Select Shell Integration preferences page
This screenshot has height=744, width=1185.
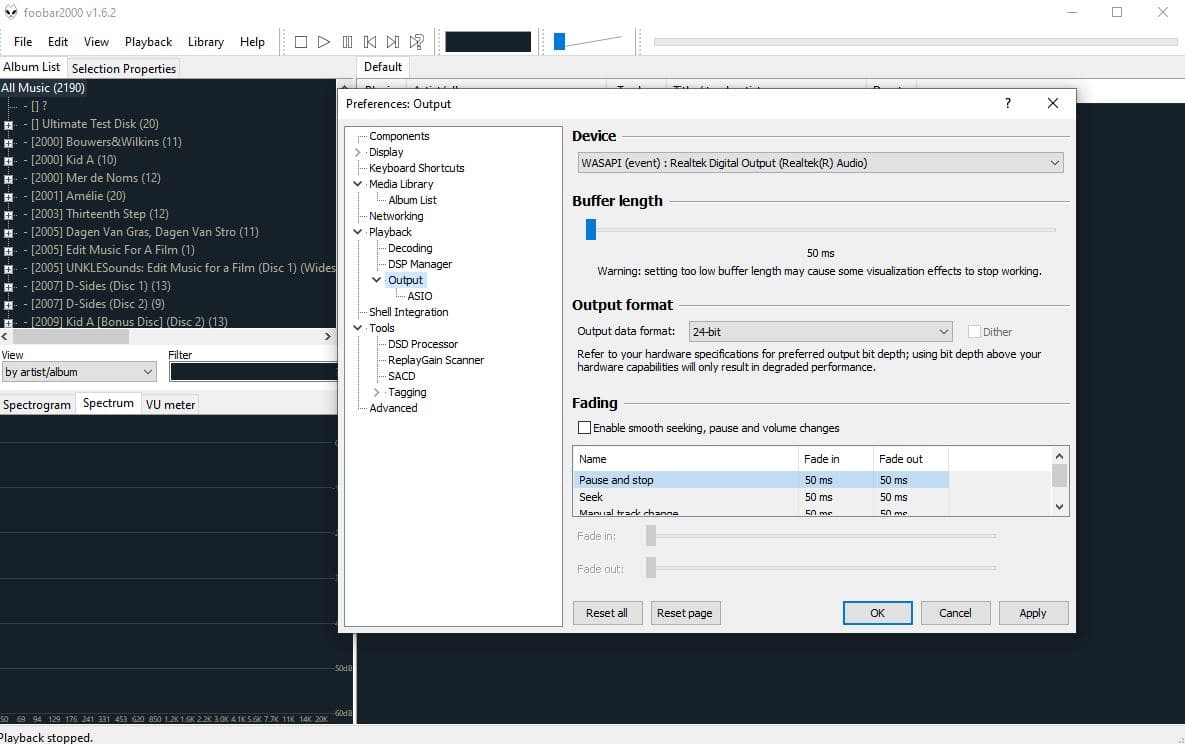pos(408,312)
